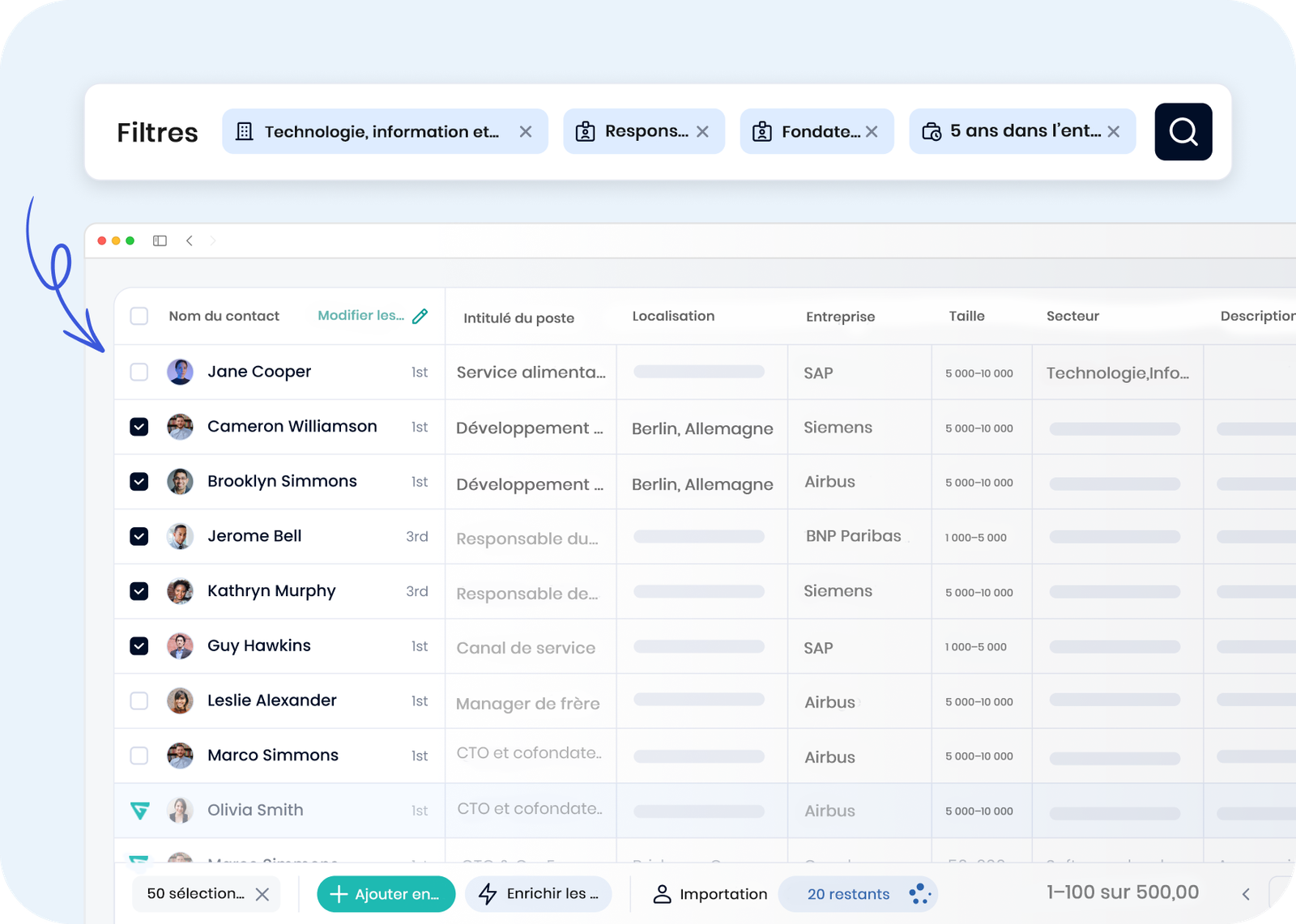
Task: Toggle the sidebar panel icon
Action: (160, 241)
